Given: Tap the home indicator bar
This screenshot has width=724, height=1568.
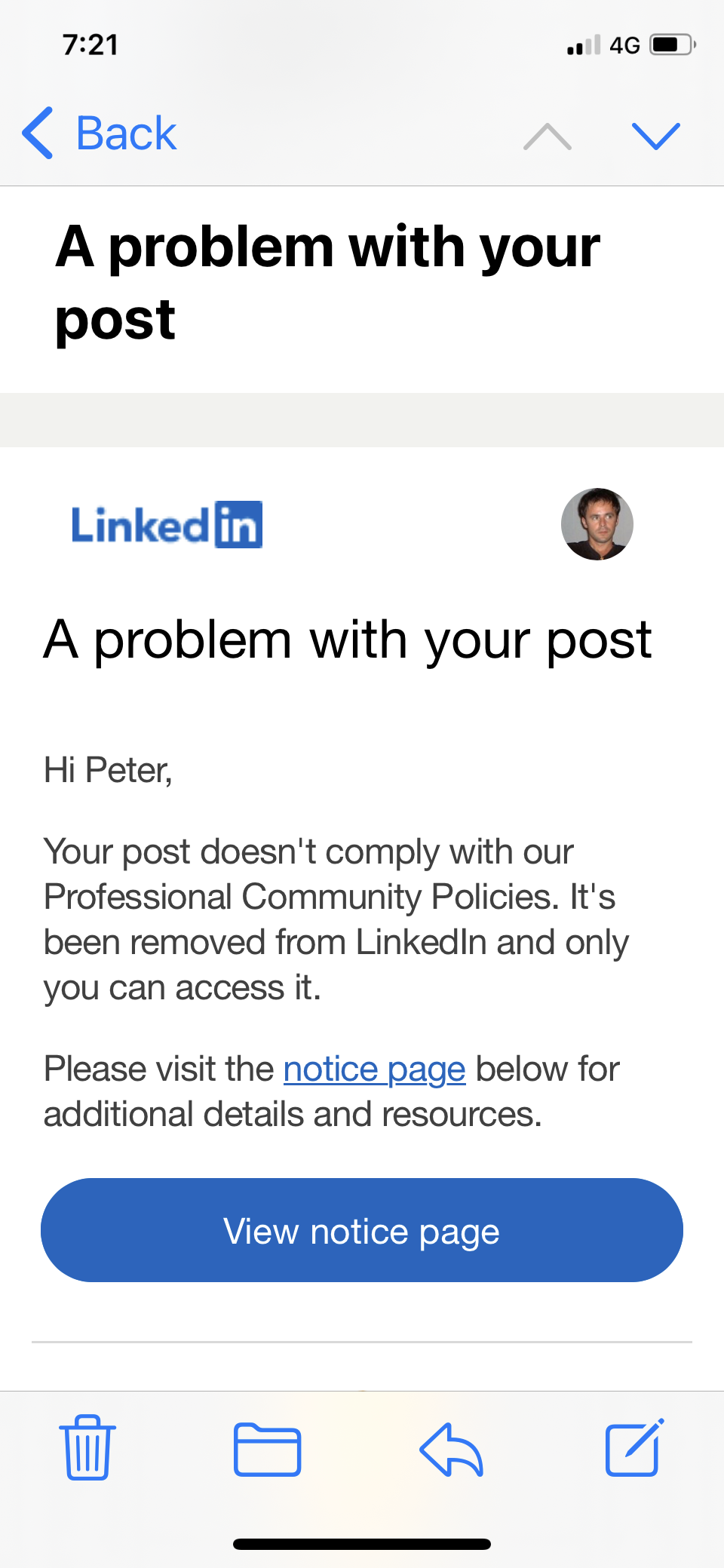Looking at the screenshot, I should 362,1544.
